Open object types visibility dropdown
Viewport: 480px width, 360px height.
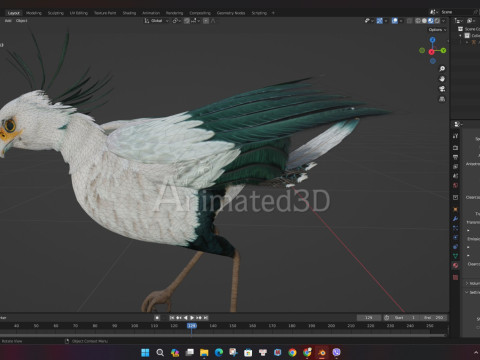[x=369, y=21]
